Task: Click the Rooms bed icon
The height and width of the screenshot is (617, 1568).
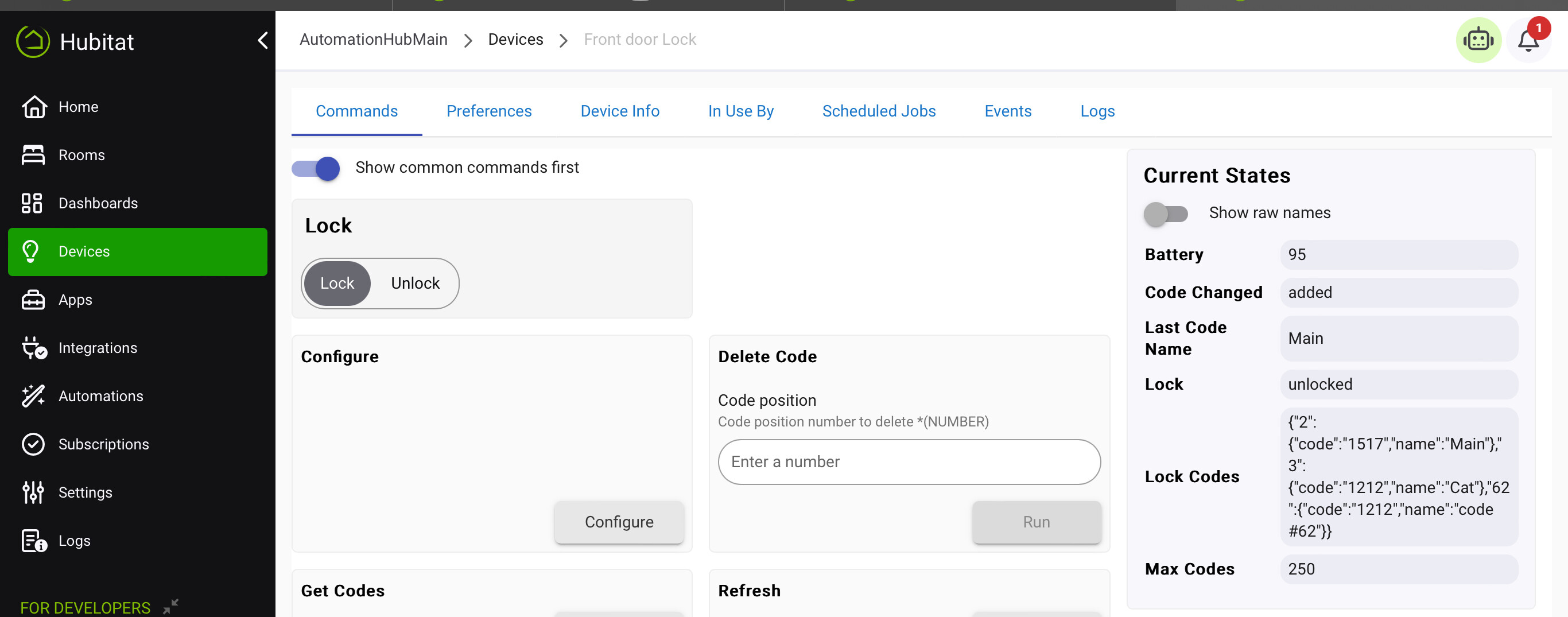Action: [33, 154]
